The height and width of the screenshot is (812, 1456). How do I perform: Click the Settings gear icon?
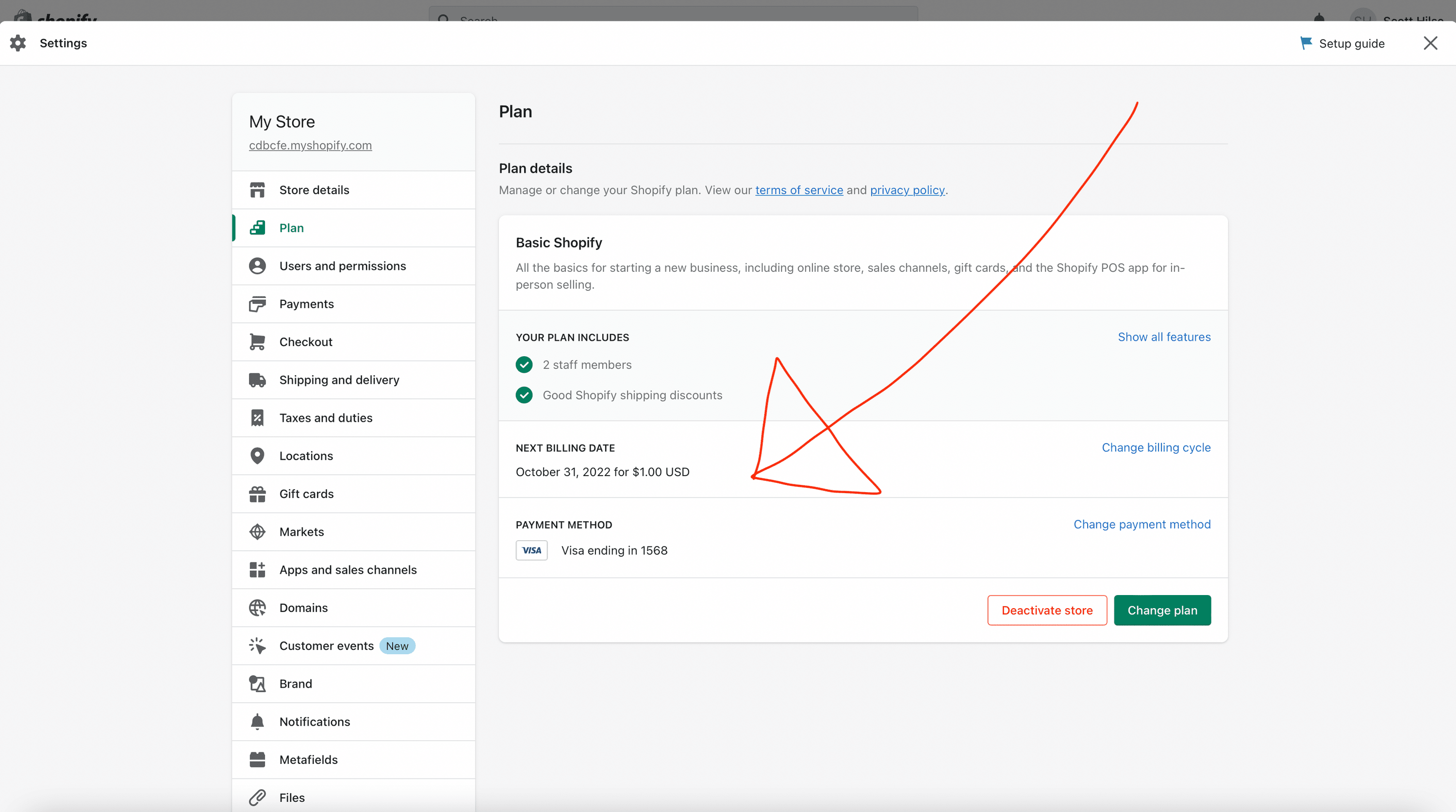[x=18, y=43]
